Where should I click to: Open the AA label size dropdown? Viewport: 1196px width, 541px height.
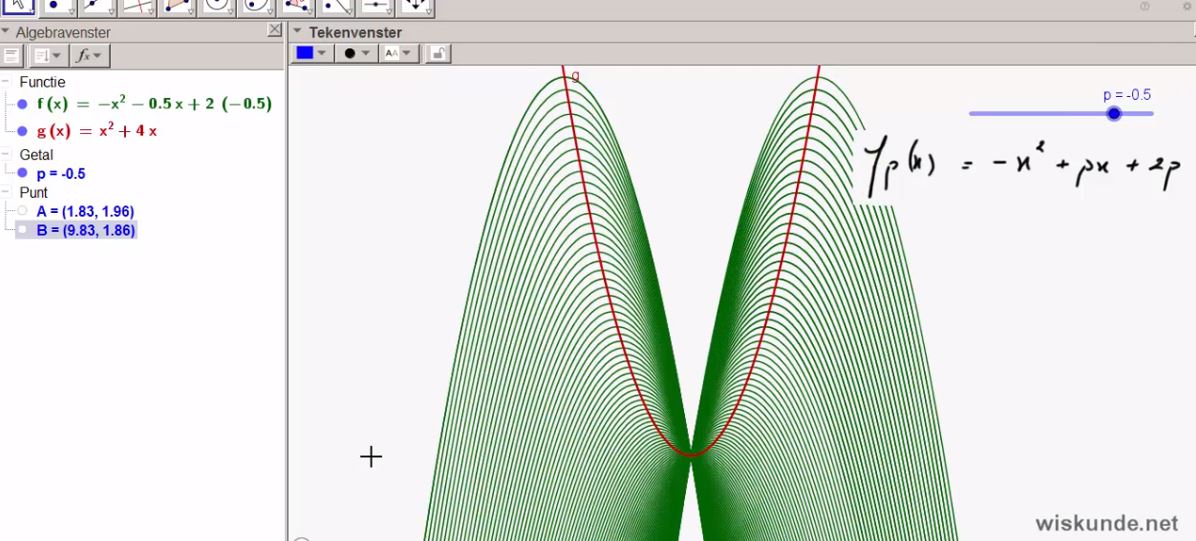(x=399, y=53)
